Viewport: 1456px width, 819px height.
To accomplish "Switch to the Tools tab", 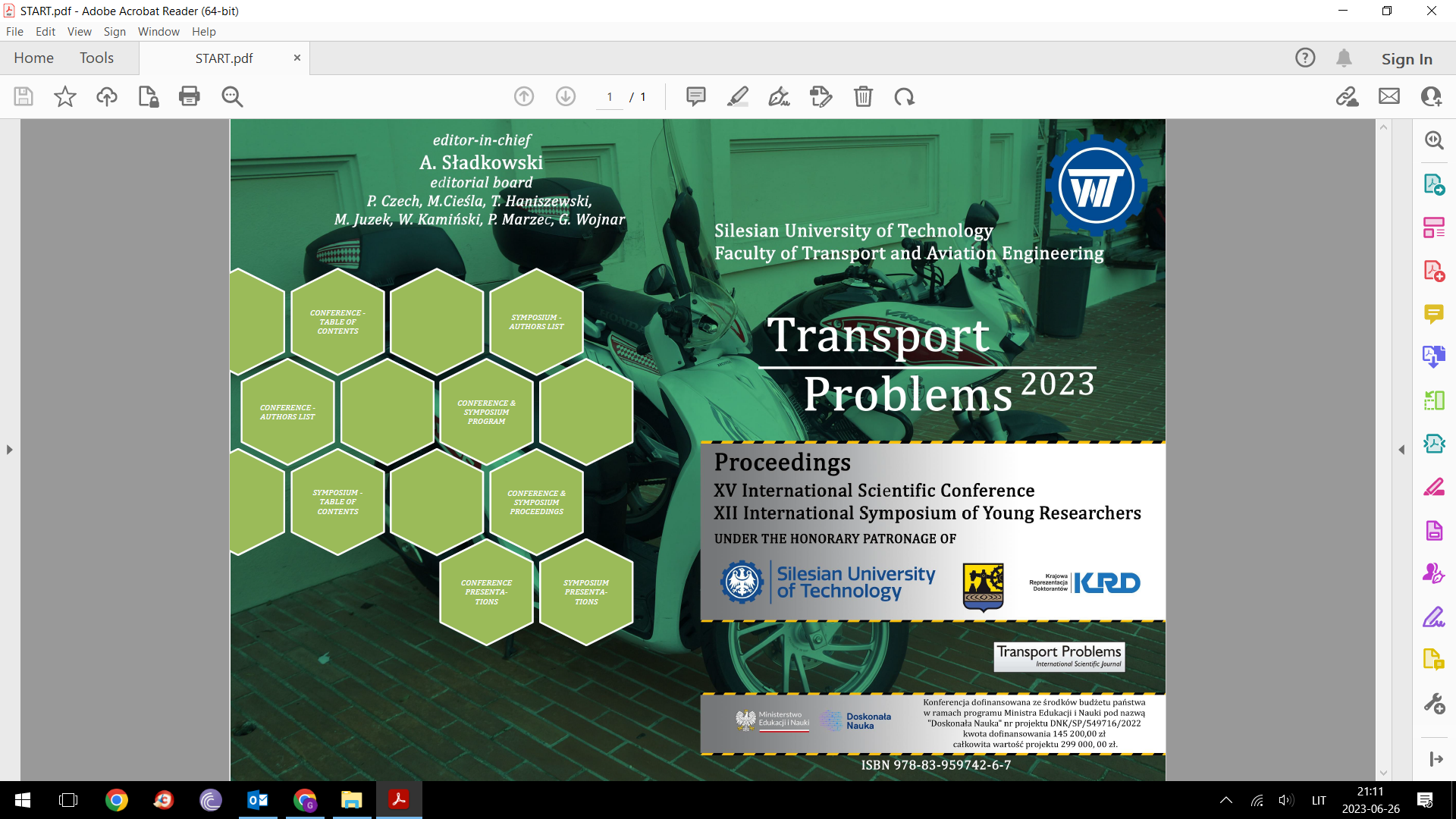I will (x=97, y=58).
